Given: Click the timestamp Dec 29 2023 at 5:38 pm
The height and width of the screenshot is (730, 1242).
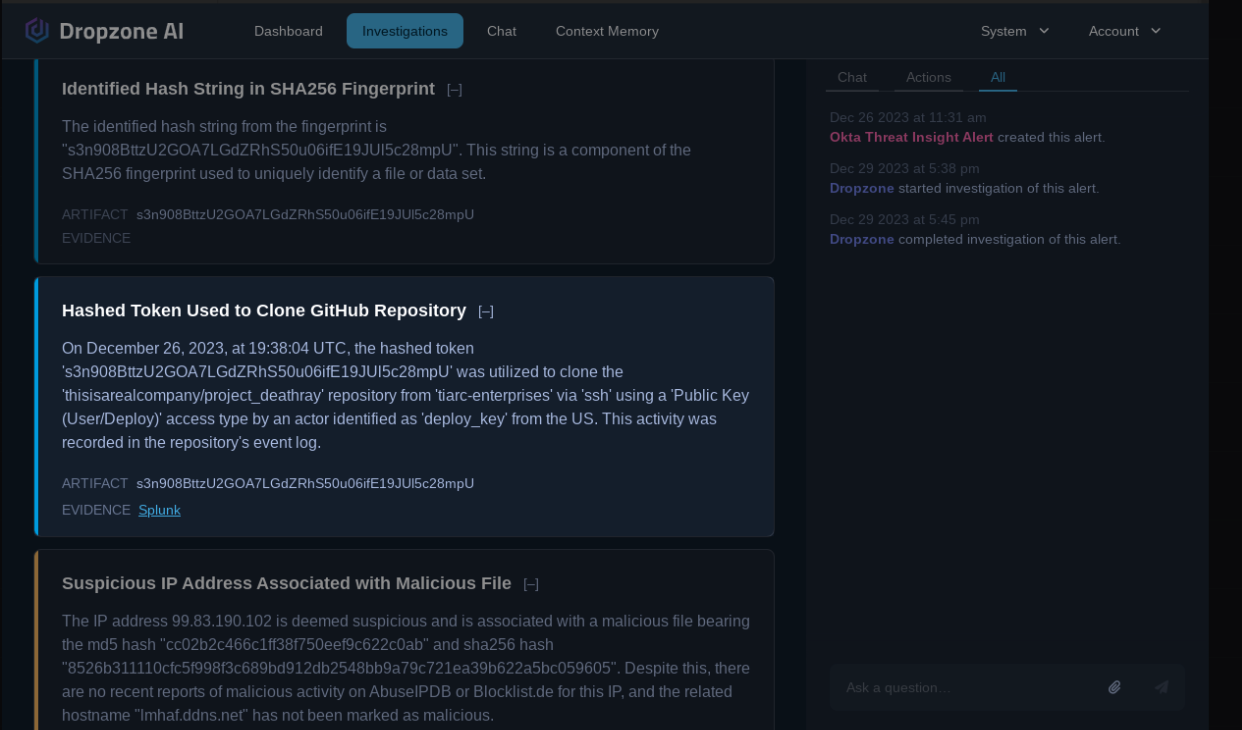Looking at the screenshot, I should pyautogui.click(x=904, y=169).
